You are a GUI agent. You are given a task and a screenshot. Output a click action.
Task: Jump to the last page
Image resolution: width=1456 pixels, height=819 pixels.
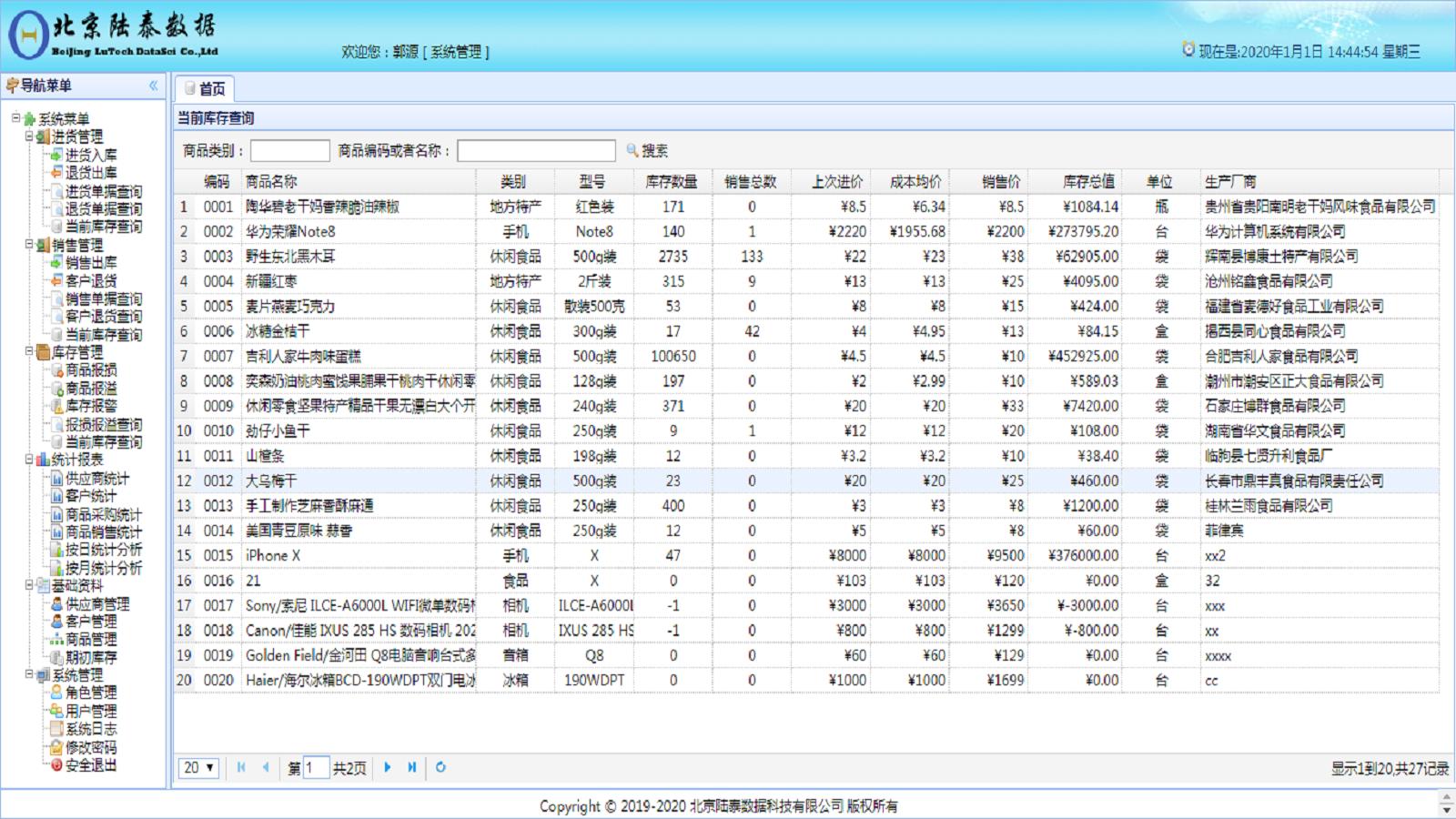[412, 767]
